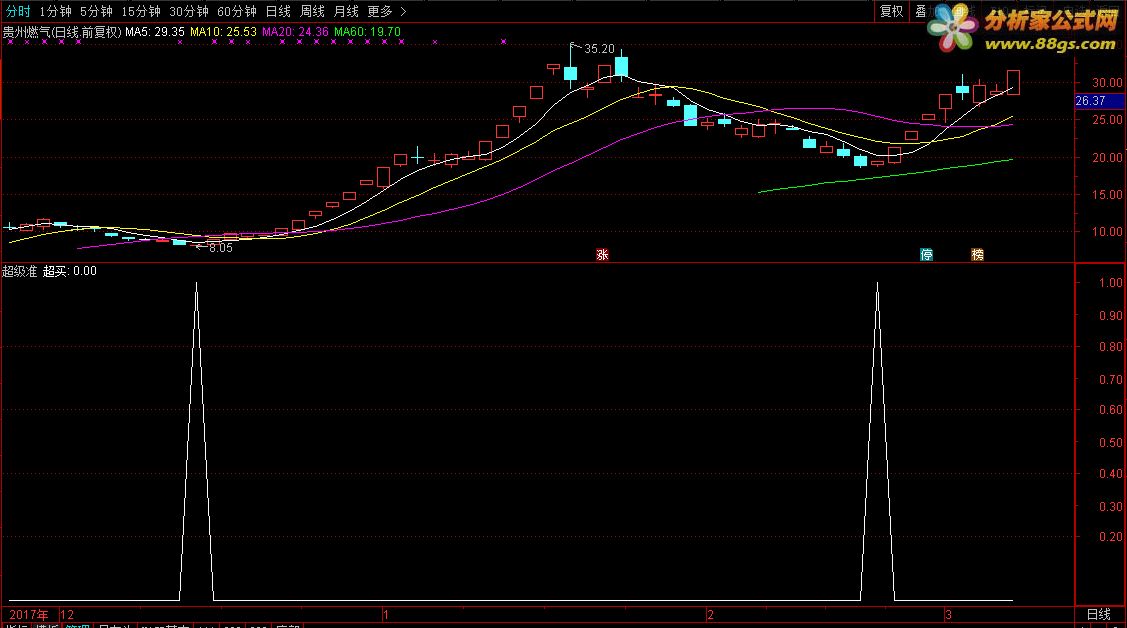Viewport: 1127px width, 628px height.
Task: Click the month 3 marker on time axis
Action: click(x=948, y=615)
